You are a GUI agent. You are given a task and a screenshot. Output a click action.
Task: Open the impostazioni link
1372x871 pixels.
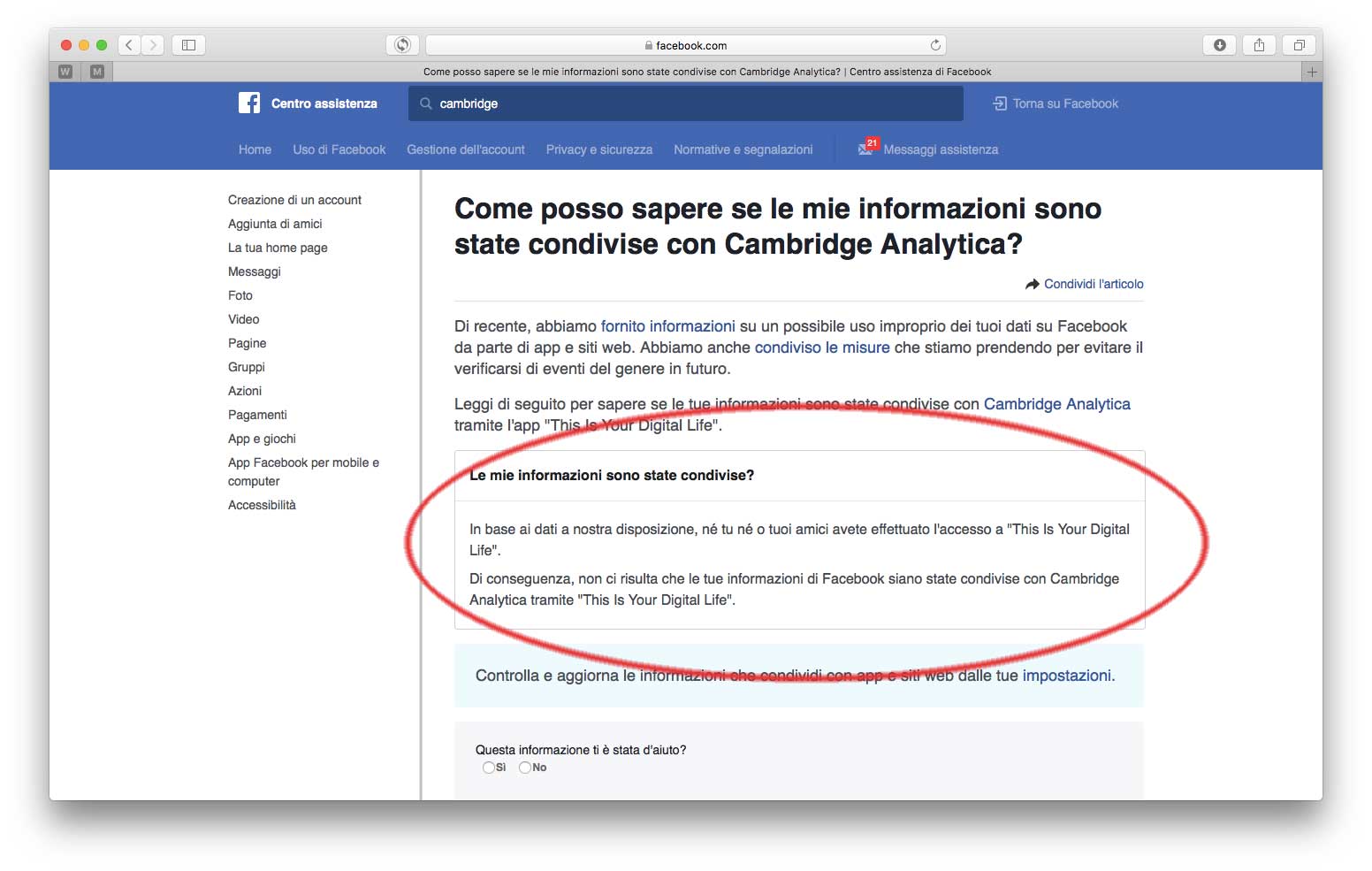pos(1067,676)
